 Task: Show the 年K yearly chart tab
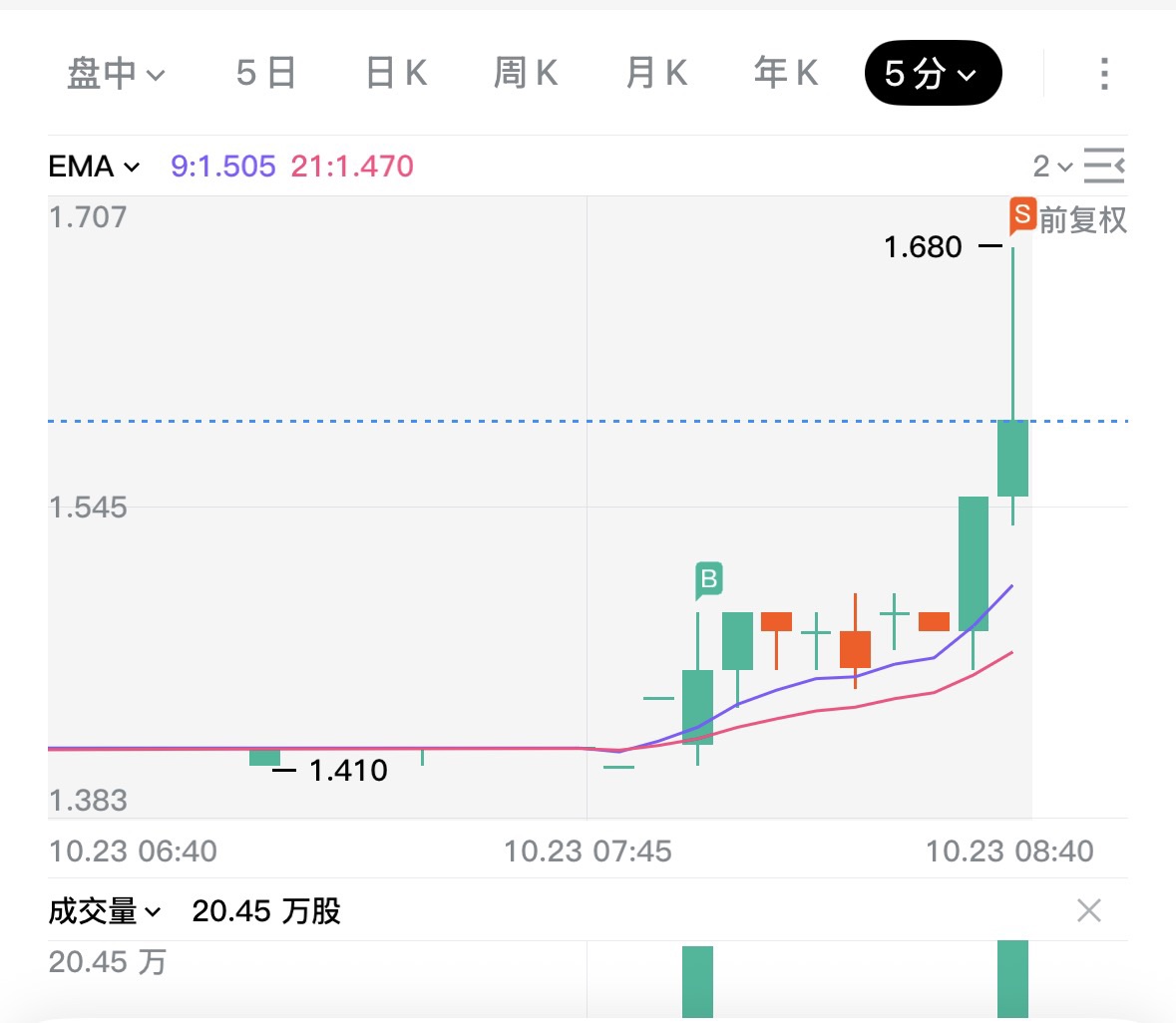786,74
